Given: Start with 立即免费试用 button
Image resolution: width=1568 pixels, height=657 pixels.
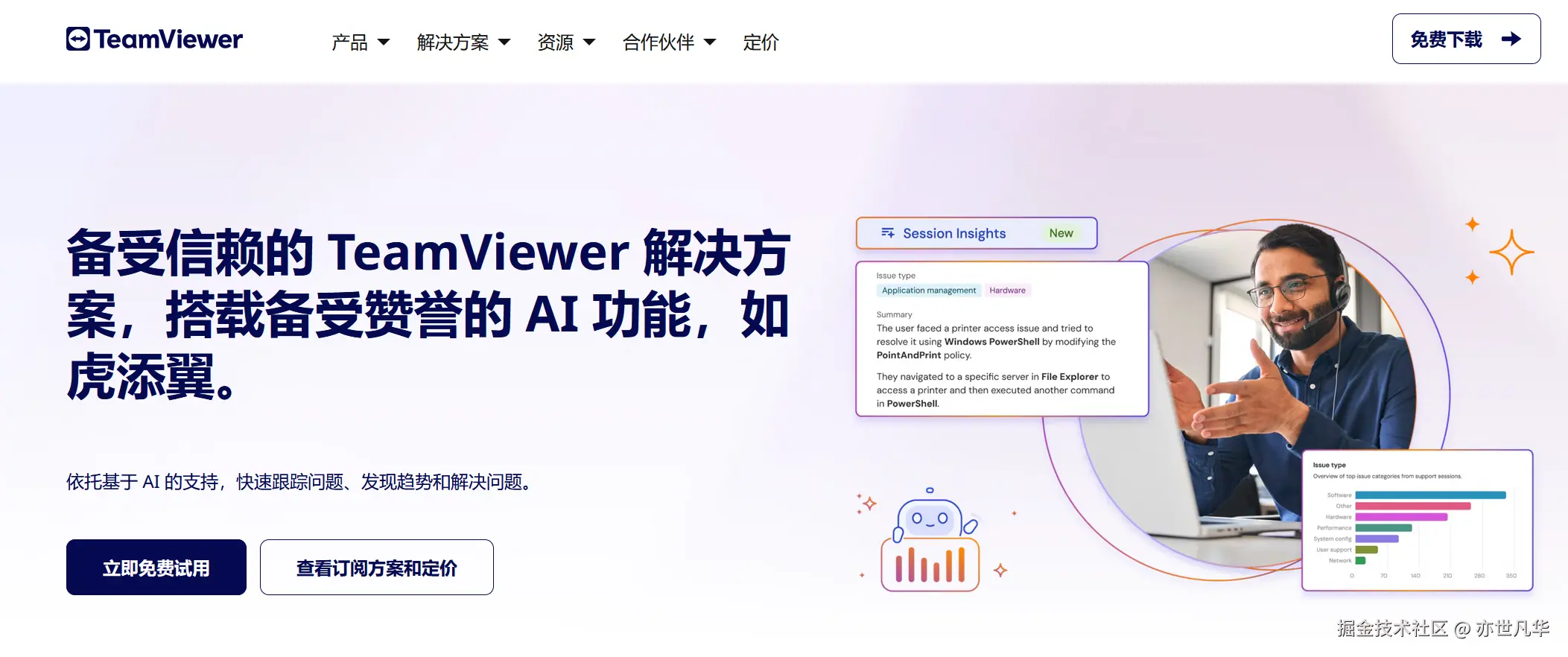Looking at the screenshot, I should tap(156, 568).
